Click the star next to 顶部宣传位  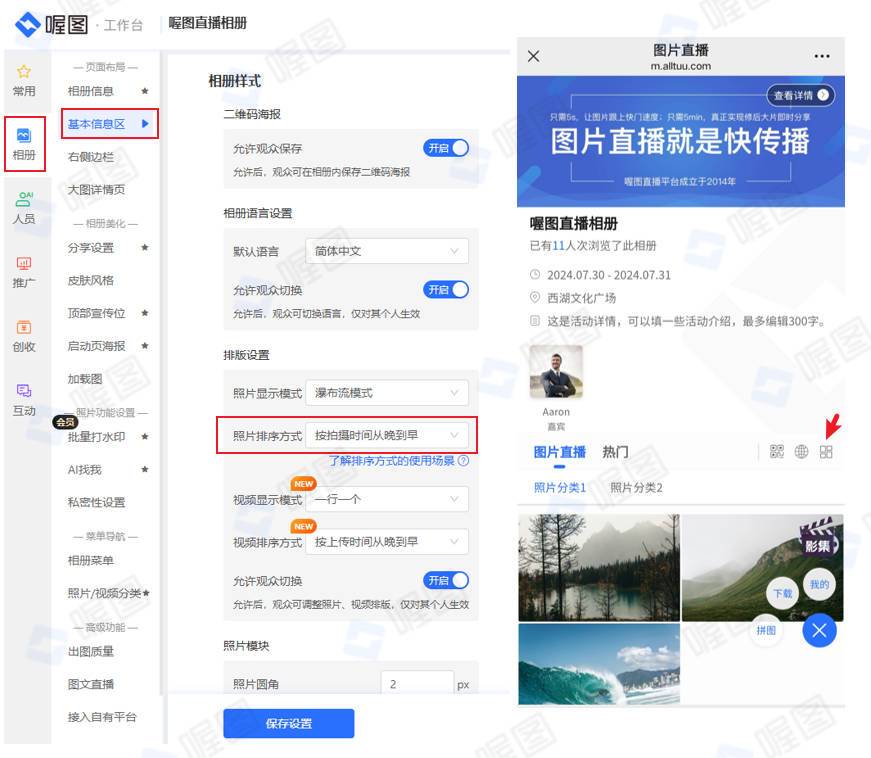coord(145,313)
